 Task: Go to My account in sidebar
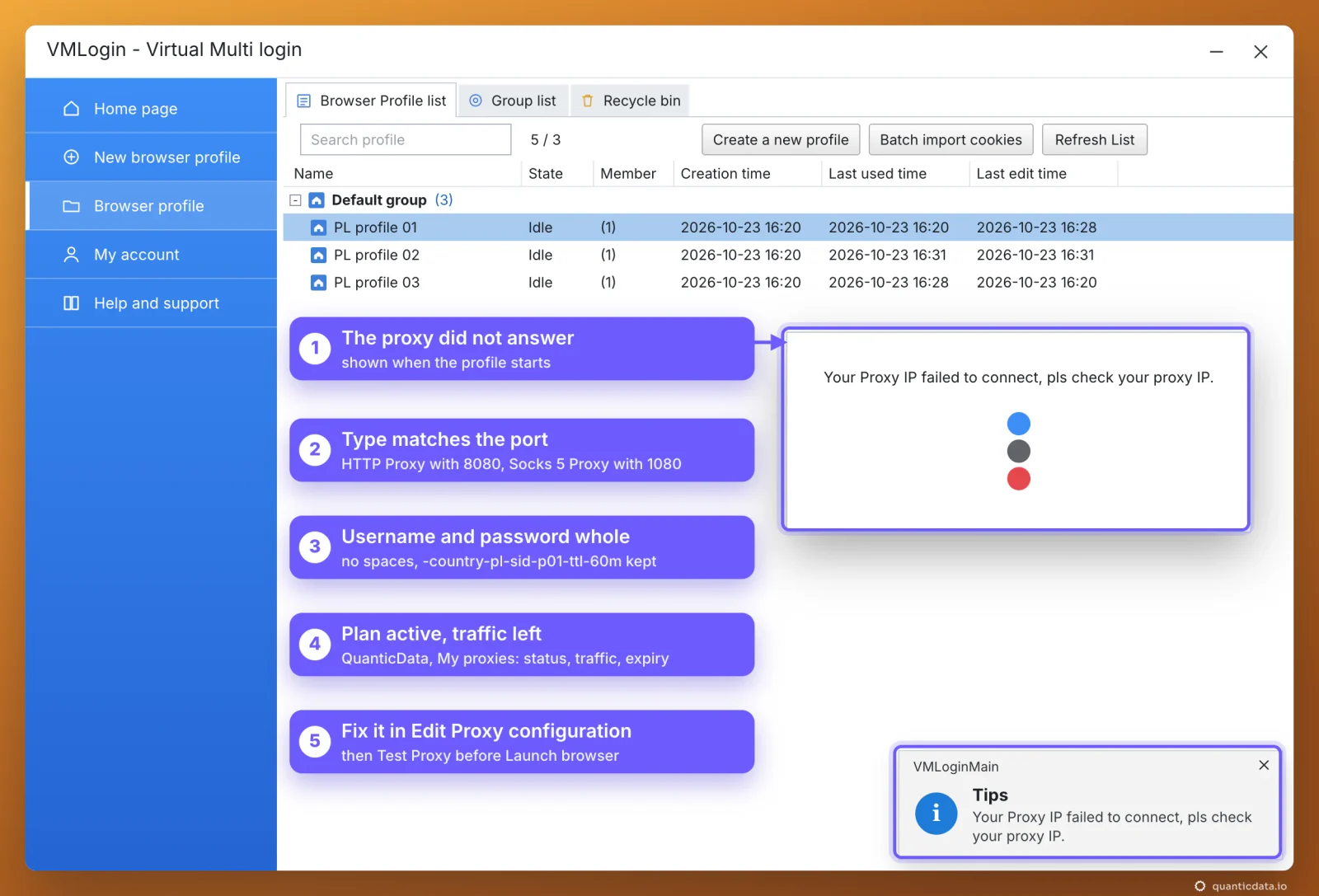click(152, 255)
